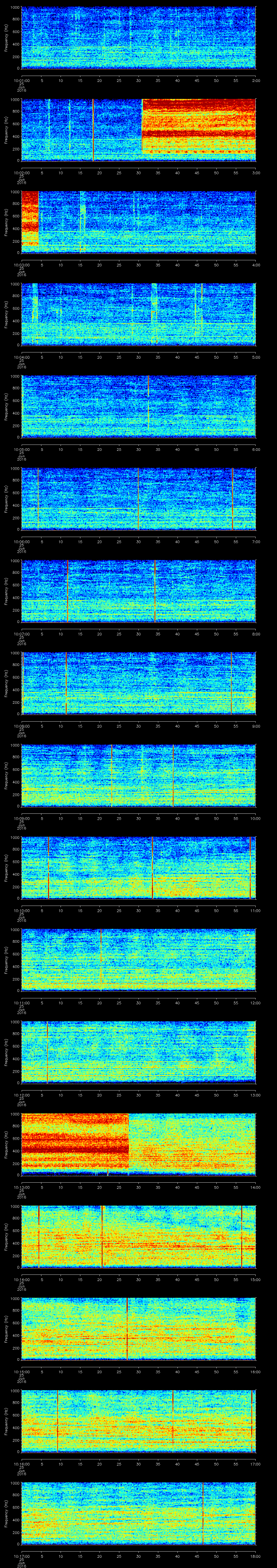Click the spectrogram panel starting at 10:04:00

[x=139, y=315]
